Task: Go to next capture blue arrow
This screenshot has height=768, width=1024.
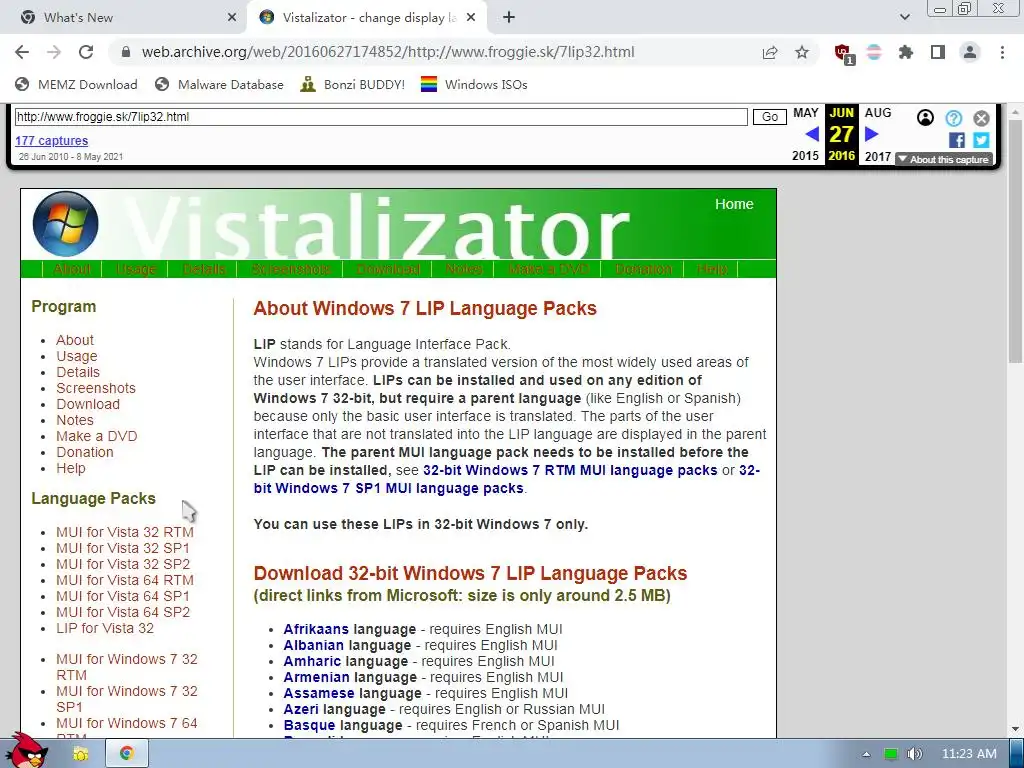Action: pyautogui.click(x=871, y=135)
